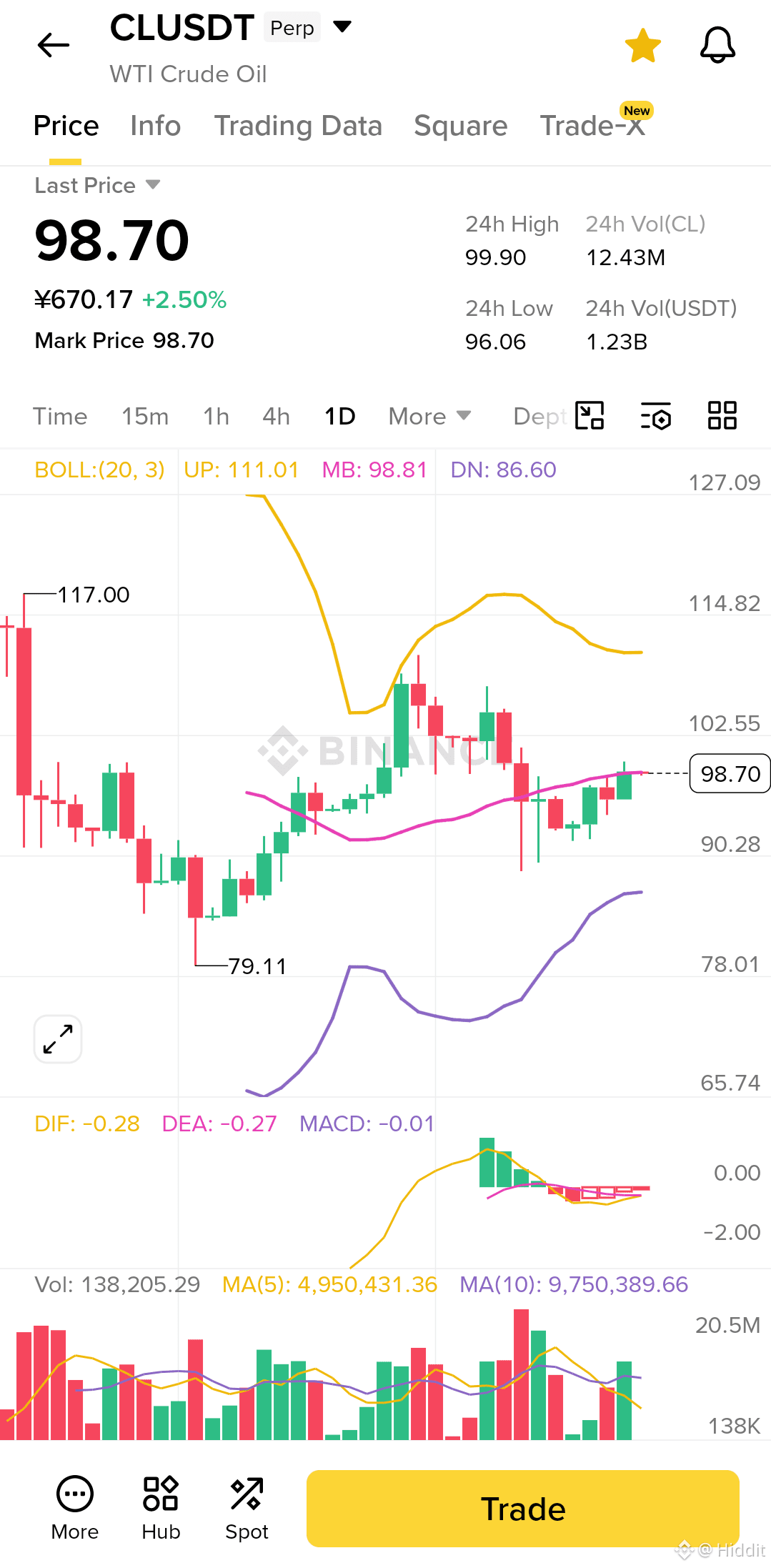771x1568 pixels.
Task: Tap the 24h Low value 96.06
Action: (x=495, y=342)
